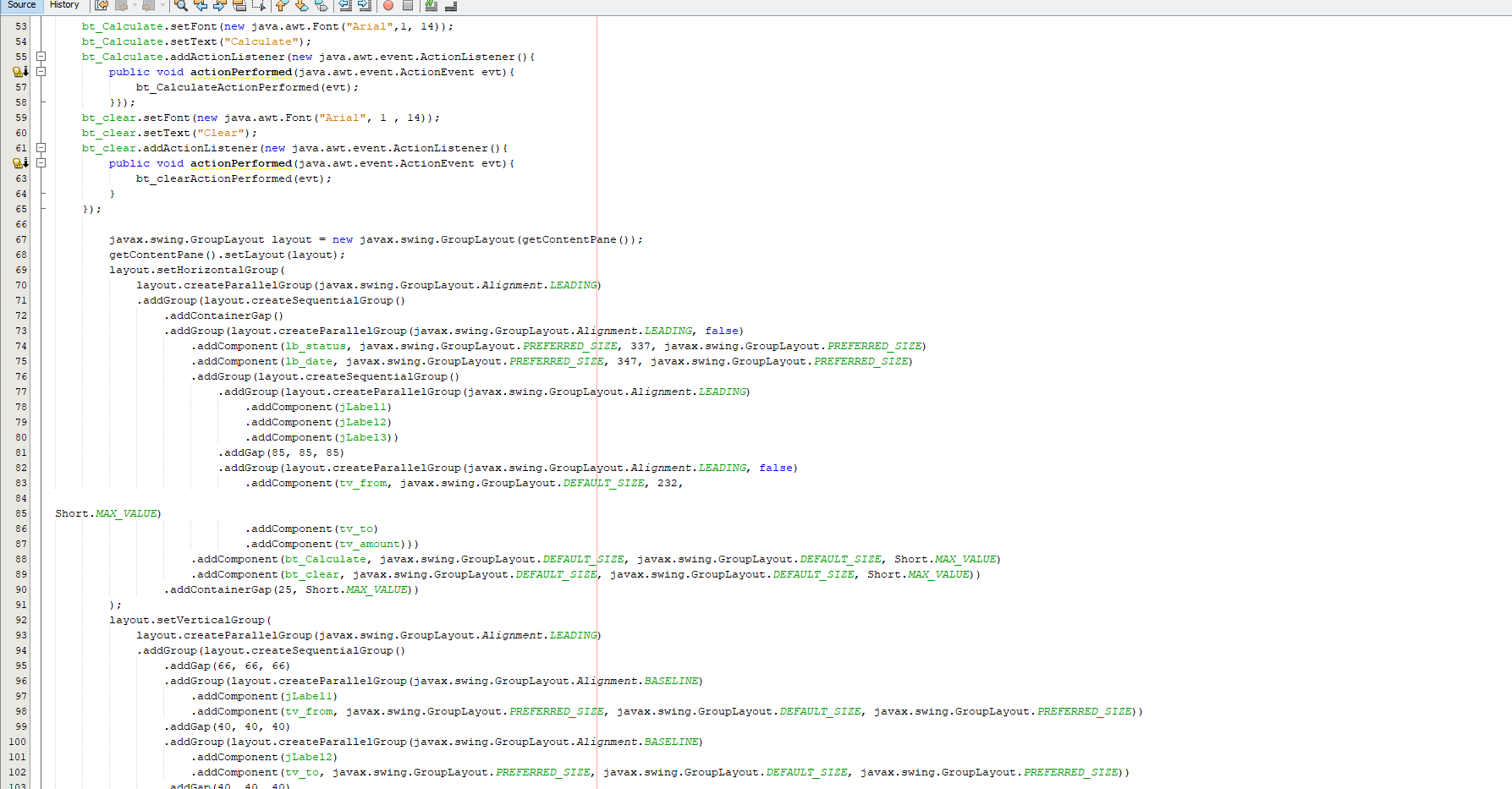The image size is (1512, 789).
Task: Toggle highlight search in the editor
Action: coord(239,6)
